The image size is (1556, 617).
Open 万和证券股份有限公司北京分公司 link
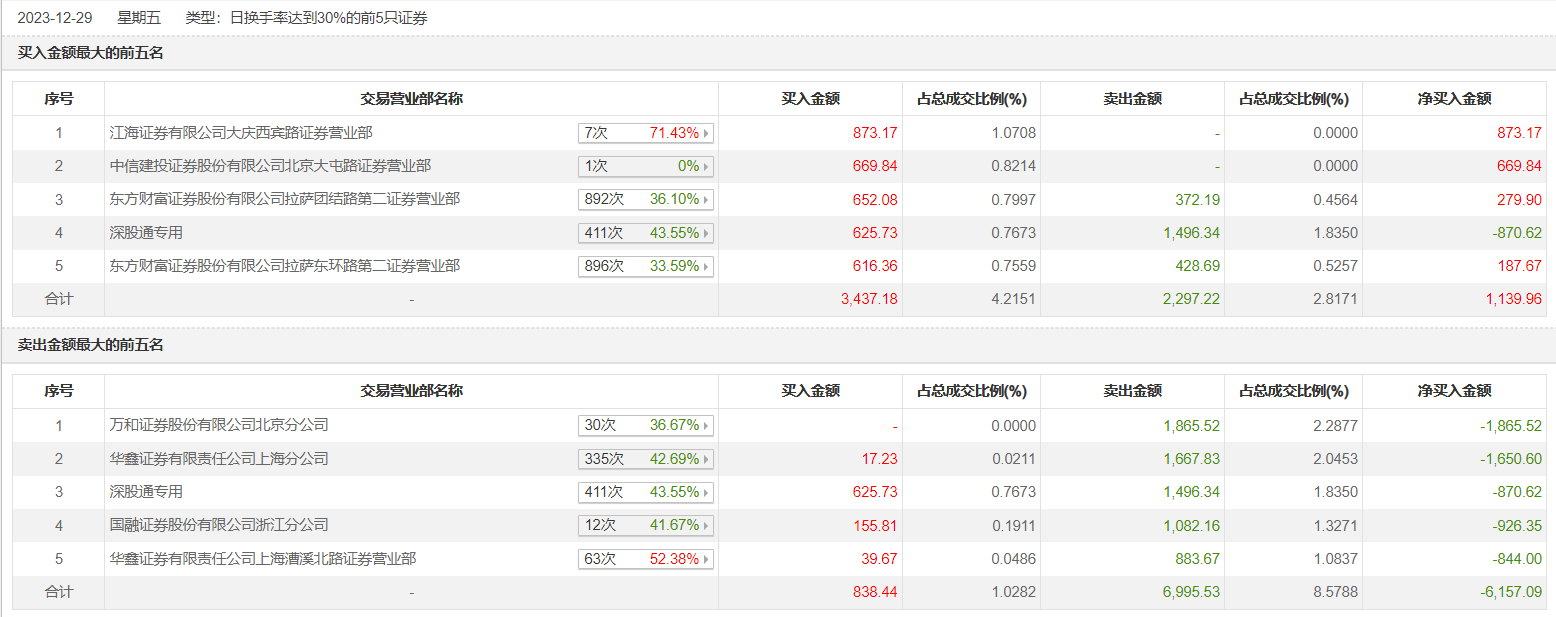click(x=218, y=426)
